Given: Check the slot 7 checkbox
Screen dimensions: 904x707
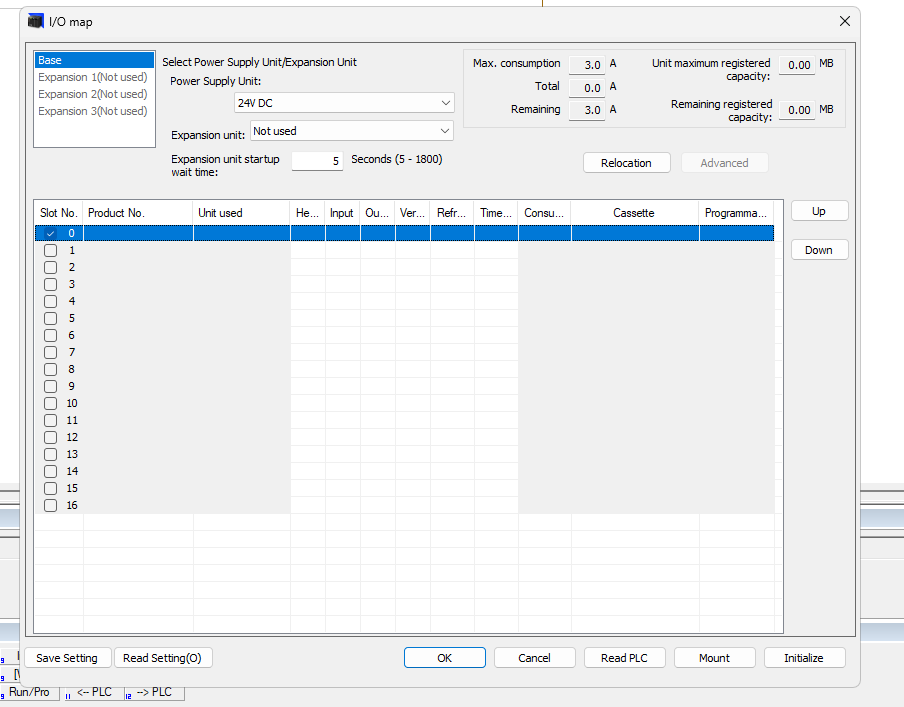Looking at the screenshot, I should point(51,352).
